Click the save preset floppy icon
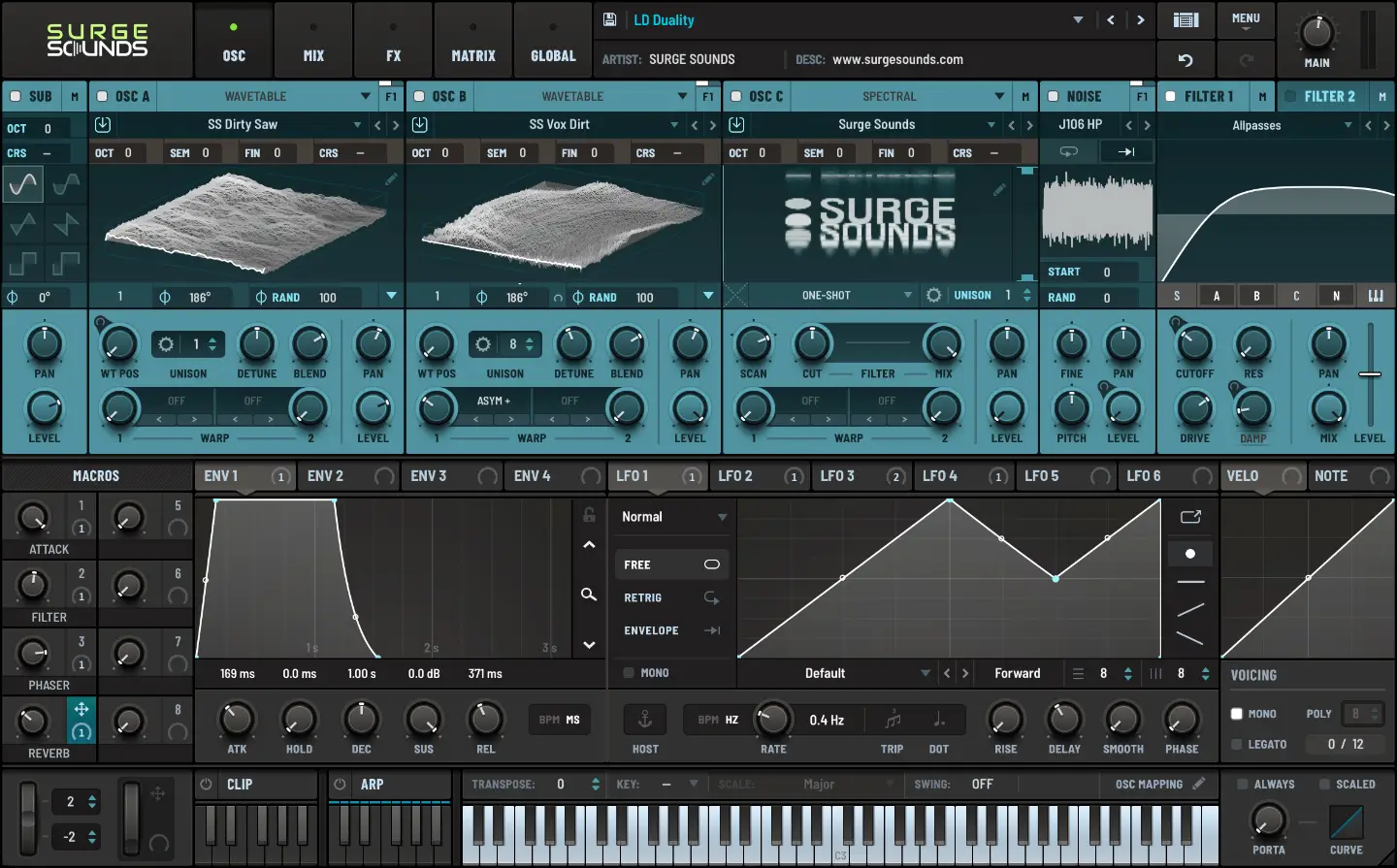 (609, 19)
